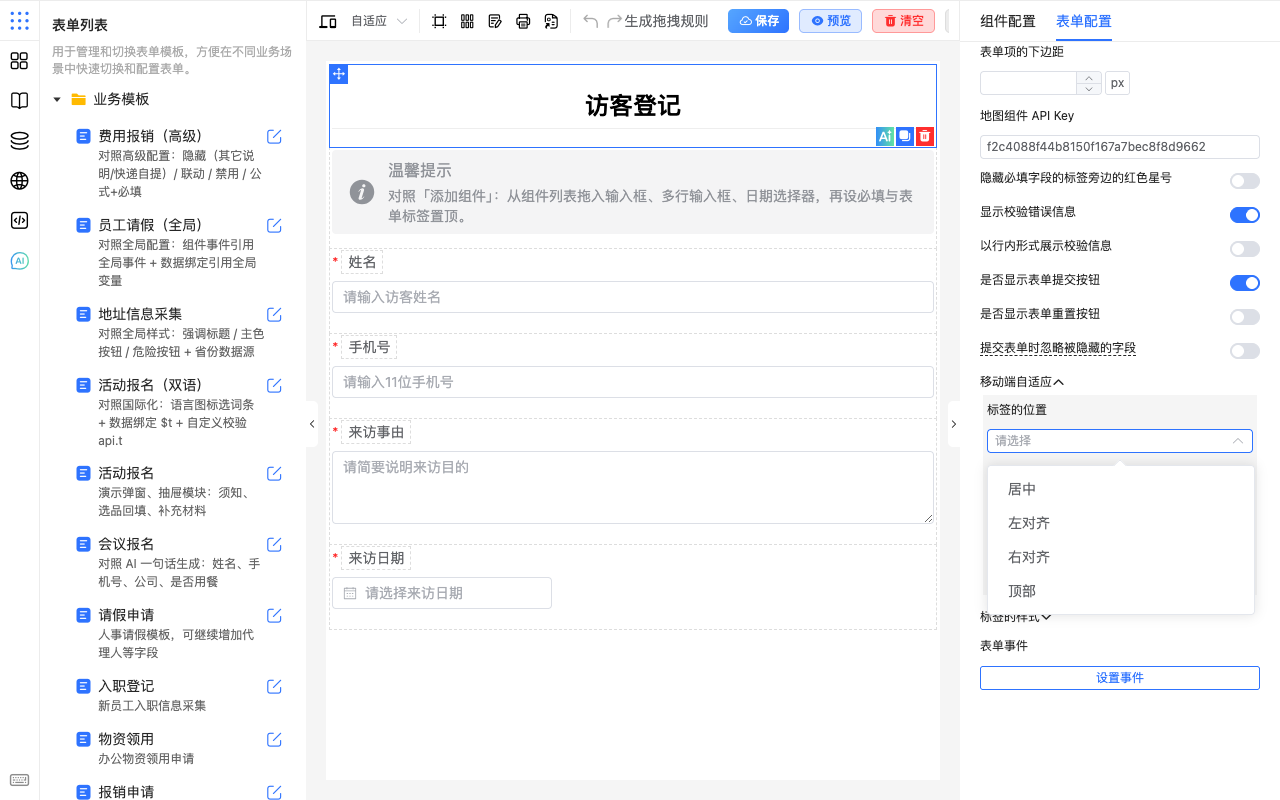Screen dimensions: 1280x800
Task: Click the blue 保存 button
Action: pos(758,21)
